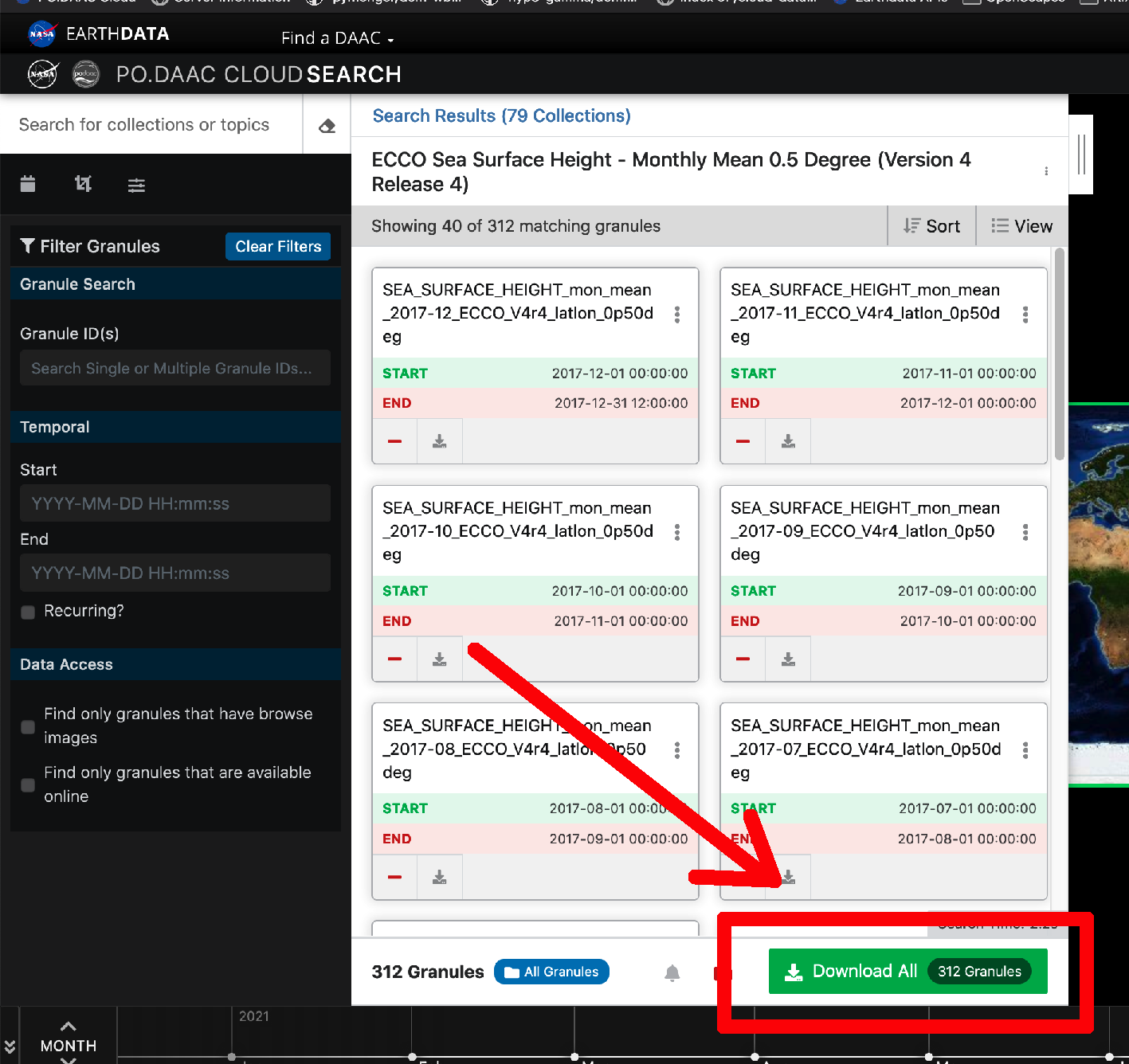1129x1064 pixels.
Task: Click the temporal End date field
Action: (x=175, y=573)
